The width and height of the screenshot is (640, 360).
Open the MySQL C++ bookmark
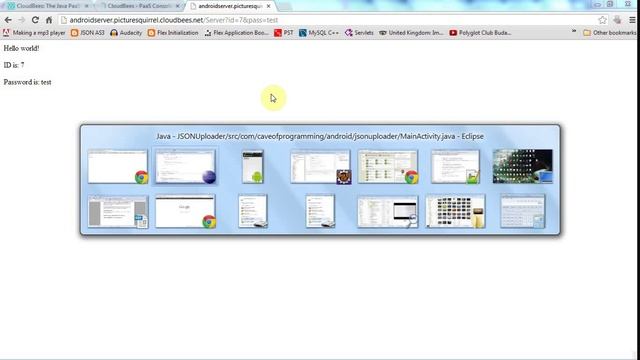pos(319,33)
